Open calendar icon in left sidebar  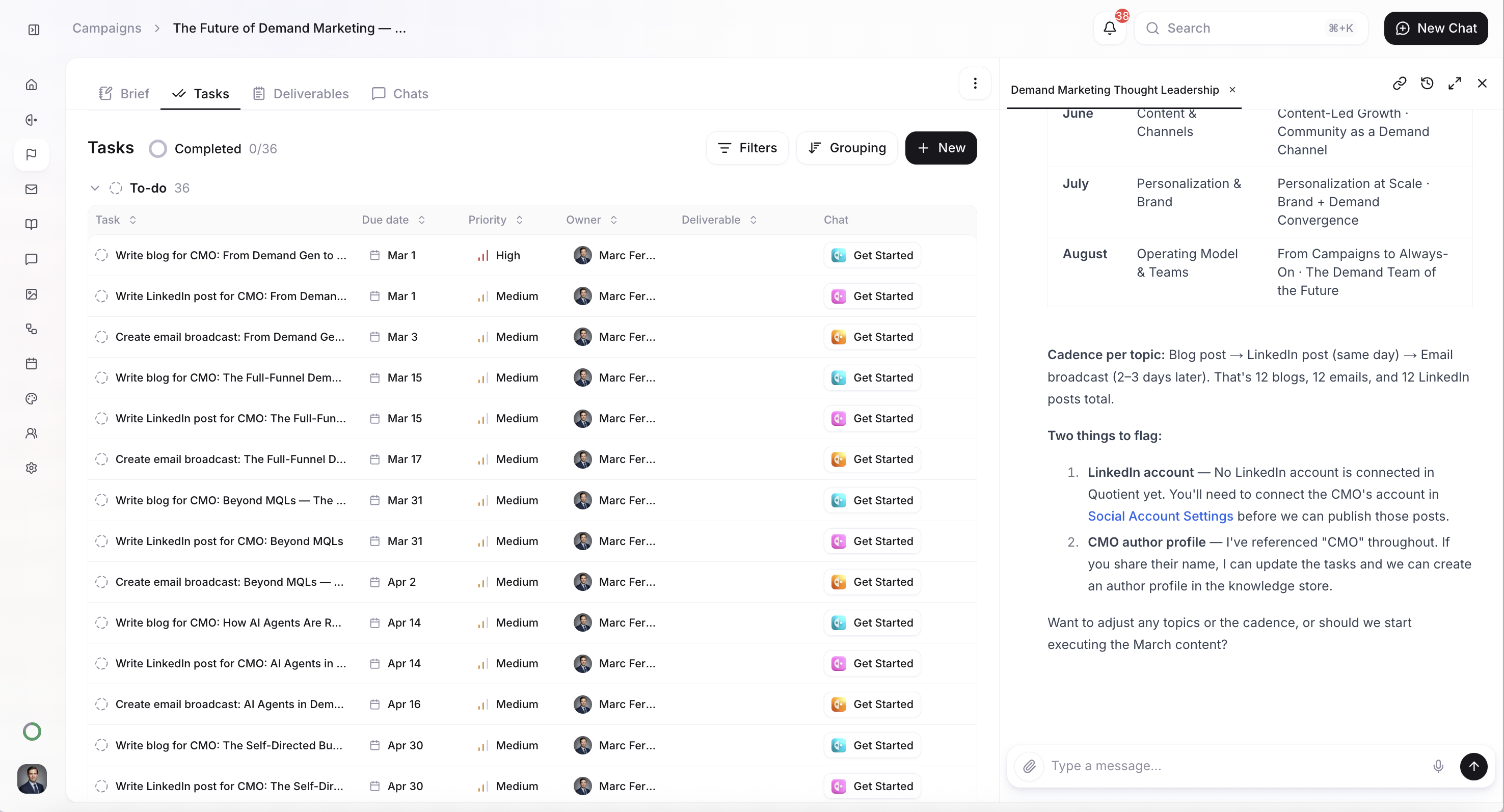click(32, 364)
